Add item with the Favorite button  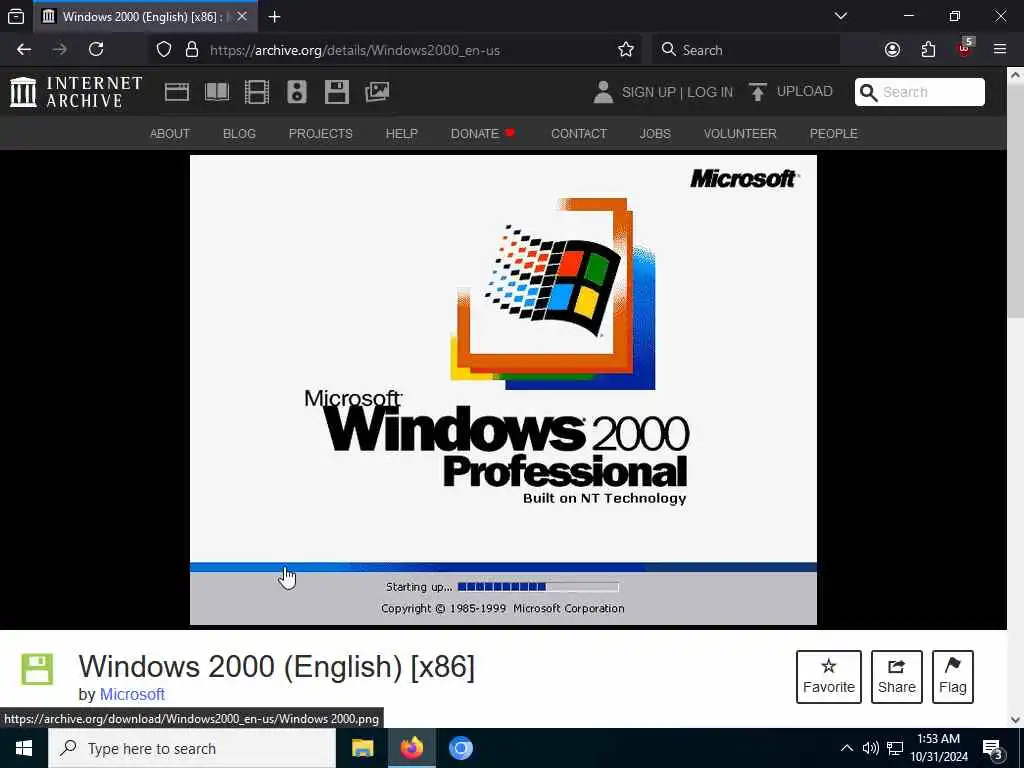tap(829, 677)
